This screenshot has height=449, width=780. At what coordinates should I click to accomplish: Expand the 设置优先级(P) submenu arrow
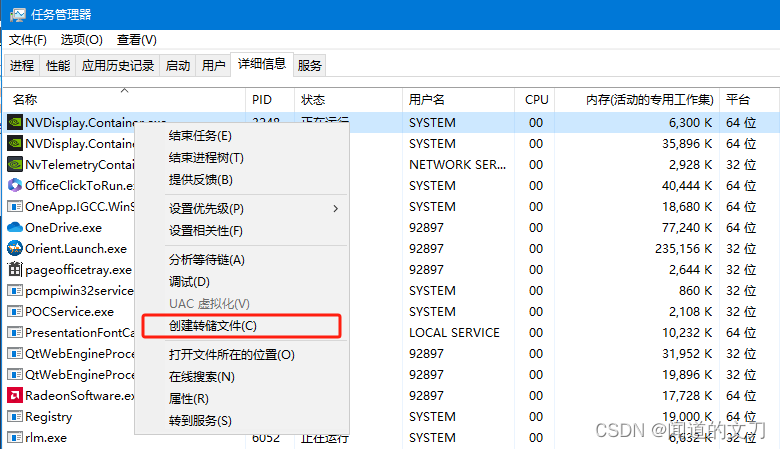[x=336, y=209]
